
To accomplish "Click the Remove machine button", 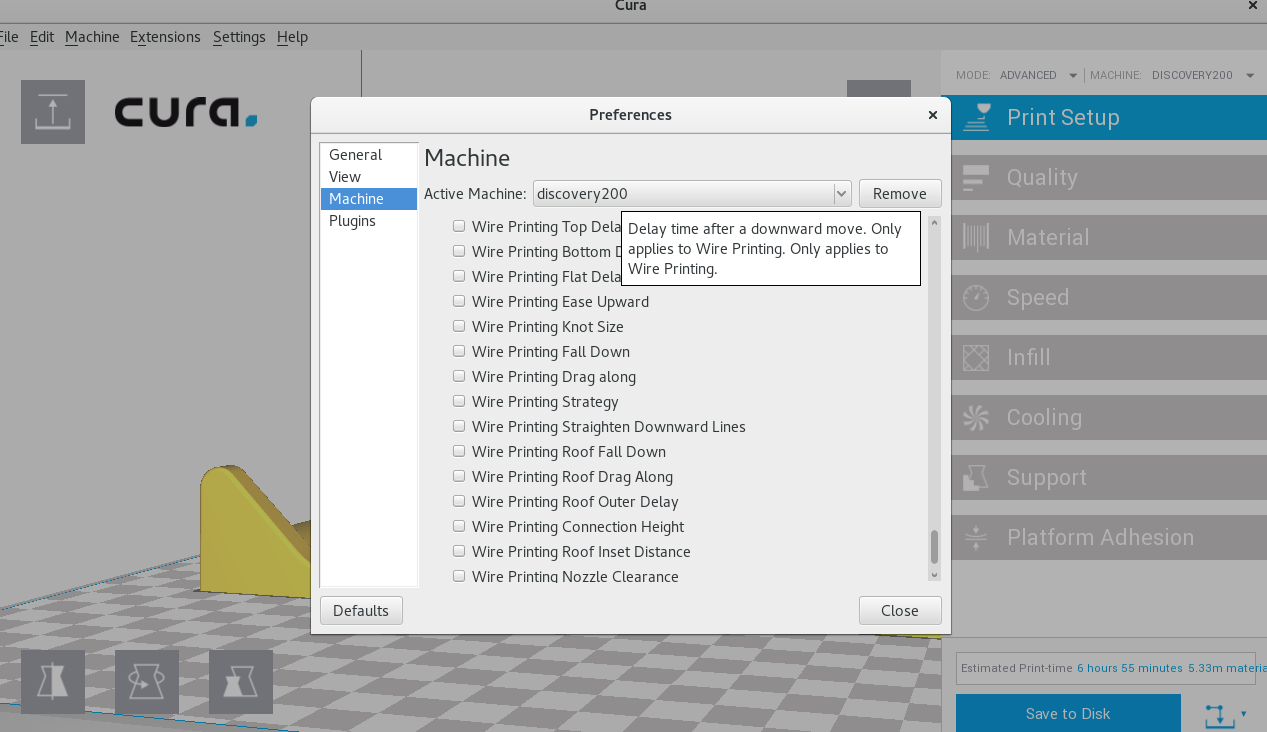I will click(x=900, y=193).
